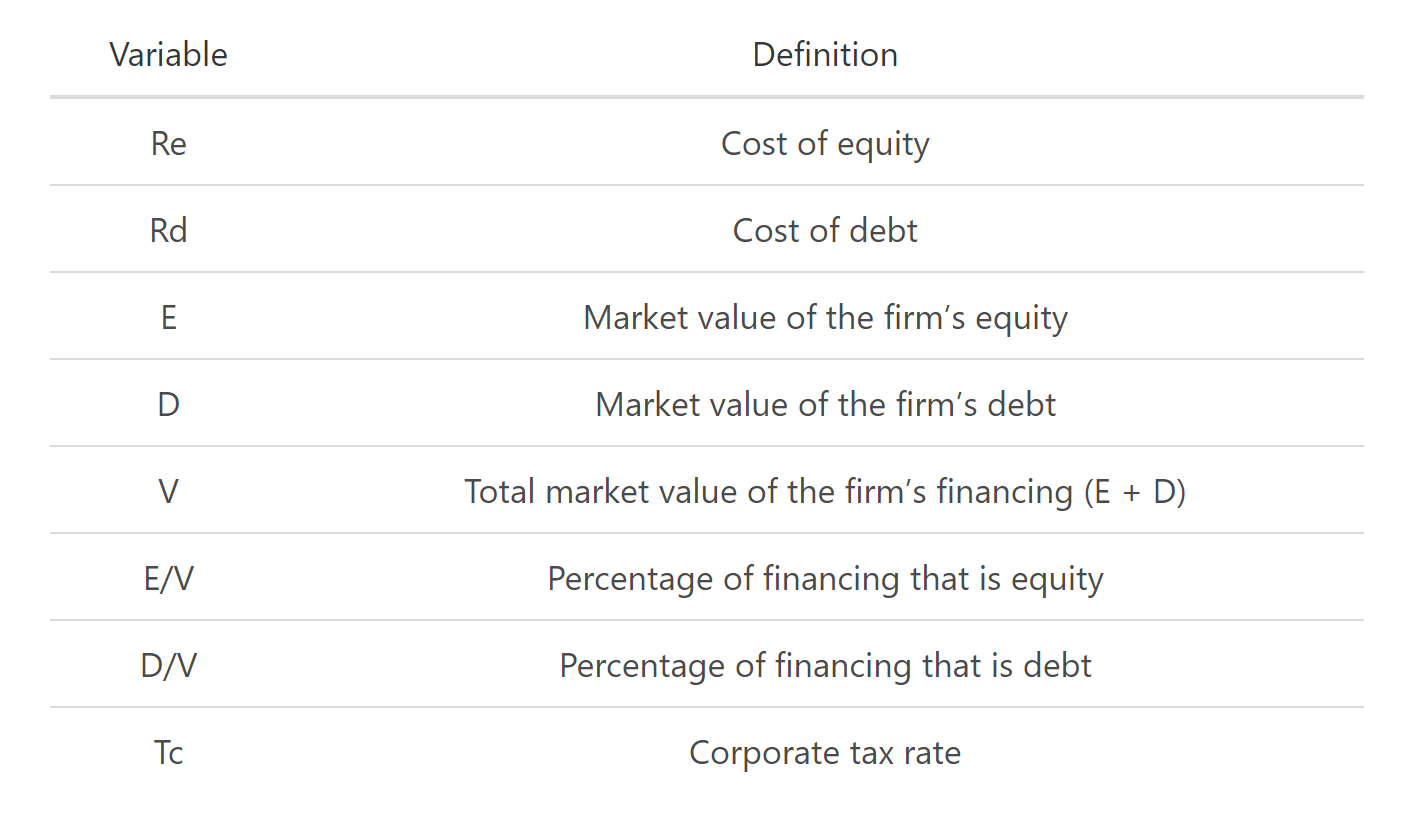Select the Rd variable cell
The width and height of the screenshot is (1420, 814).
[168, 230]
